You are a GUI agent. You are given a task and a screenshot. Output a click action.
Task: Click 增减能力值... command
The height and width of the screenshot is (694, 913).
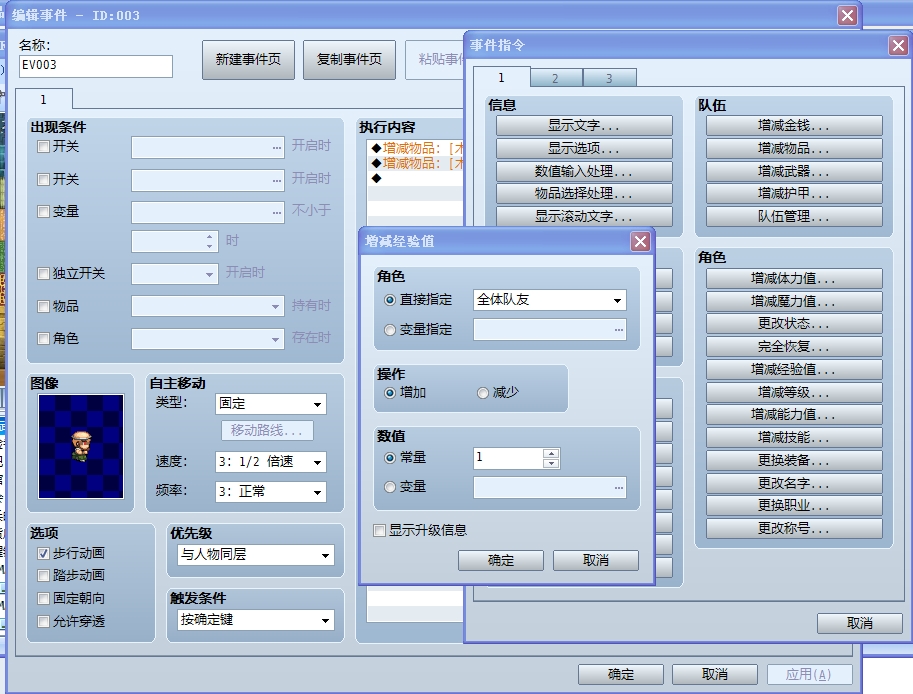pos(794,415)
